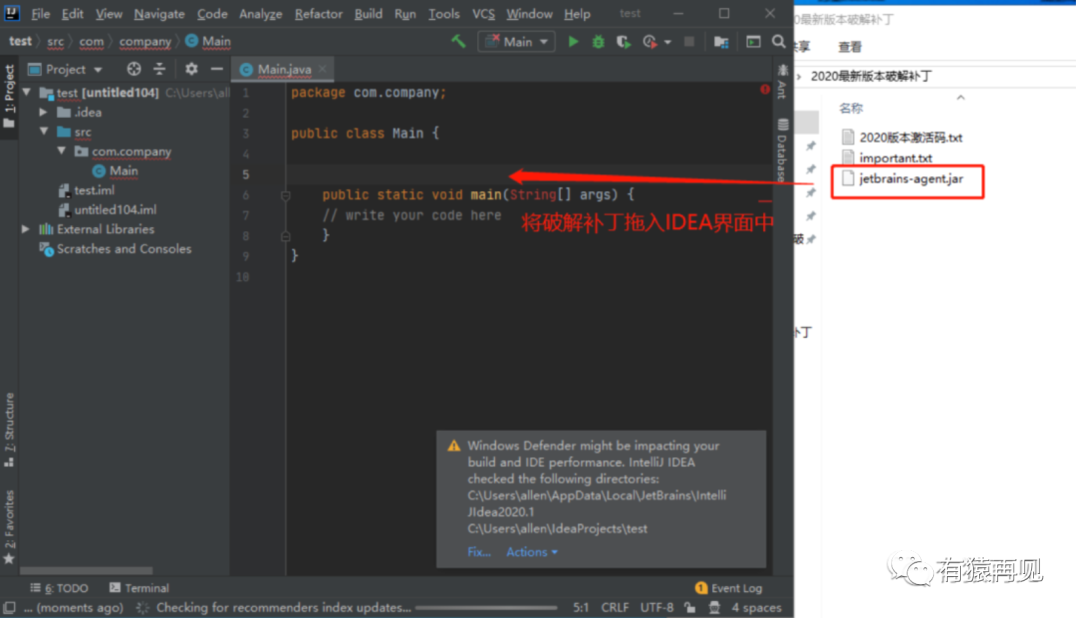
Task: Open the select Run/Debug layout icon
Action: tap(753, 42)
